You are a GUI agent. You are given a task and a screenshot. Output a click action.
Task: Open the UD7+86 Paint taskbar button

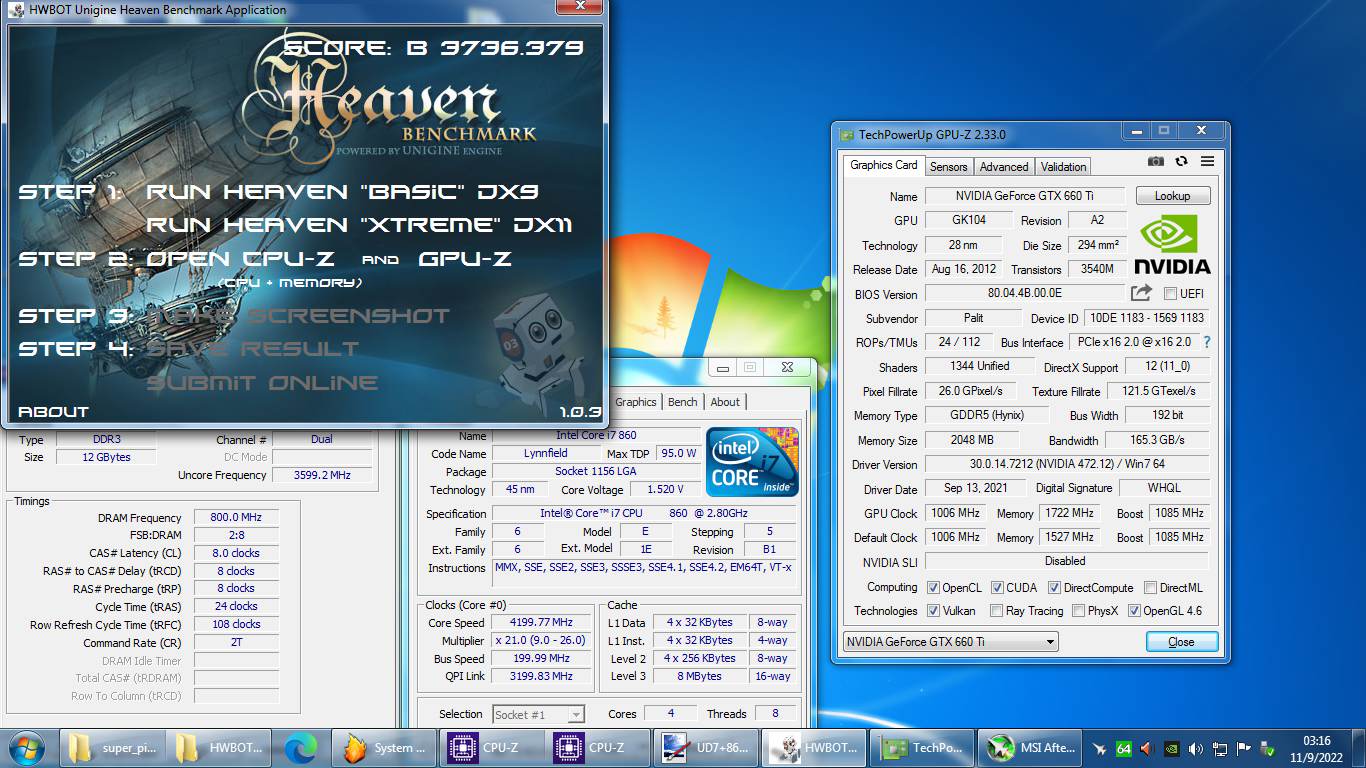705,747
